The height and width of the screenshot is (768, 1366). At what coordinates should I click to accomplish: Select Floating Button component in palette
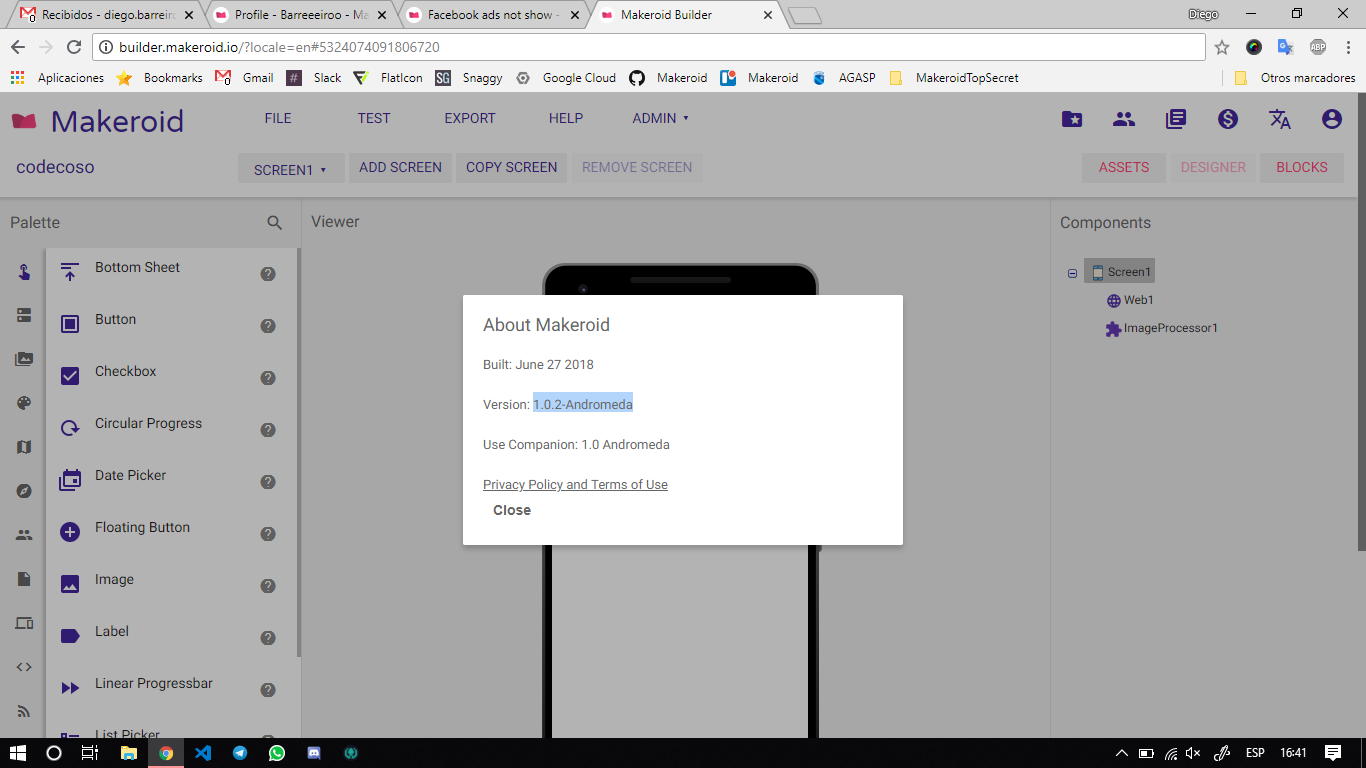pos(142,528)
